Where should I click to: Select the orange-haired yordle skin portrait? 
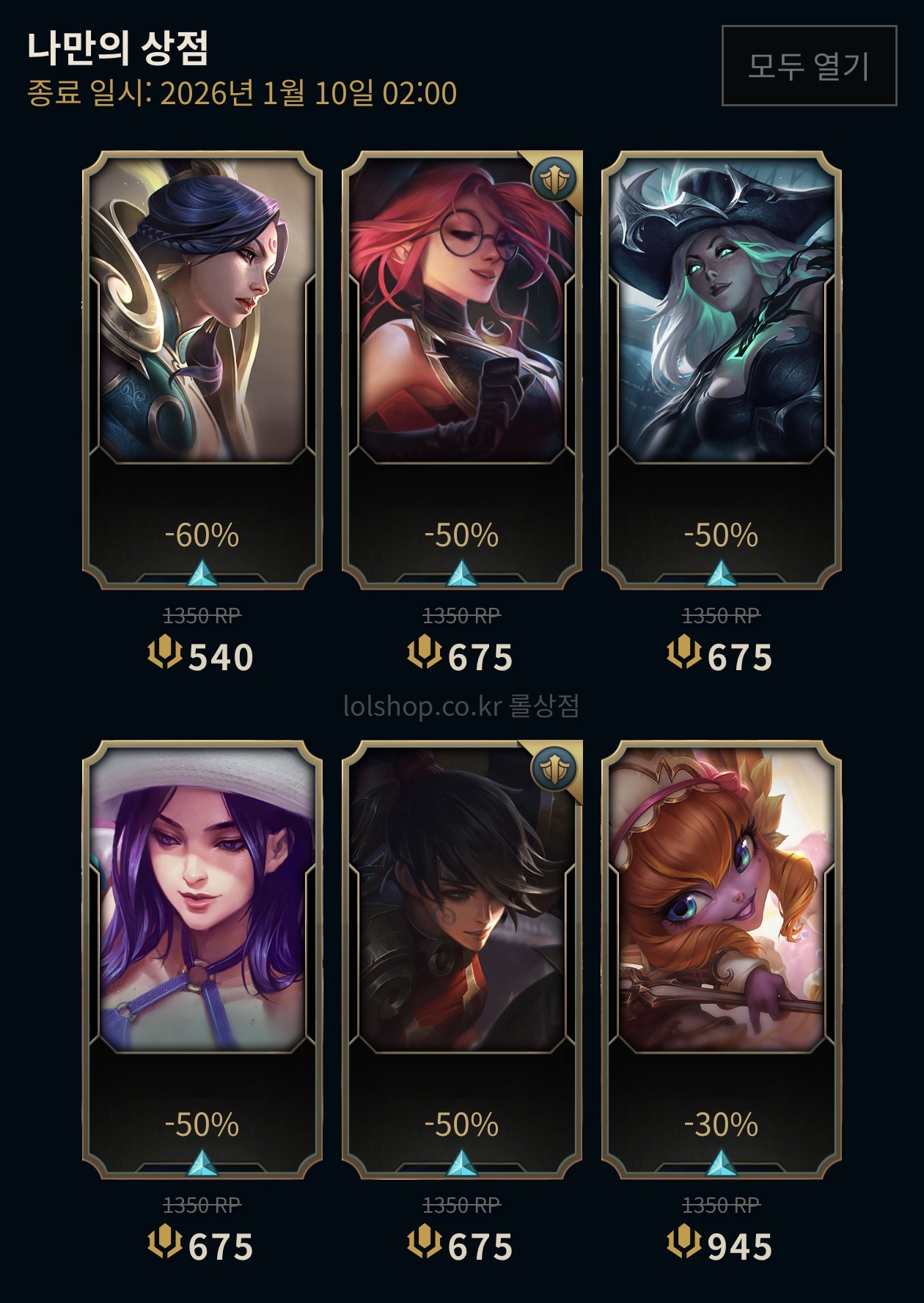click(722, 900)
